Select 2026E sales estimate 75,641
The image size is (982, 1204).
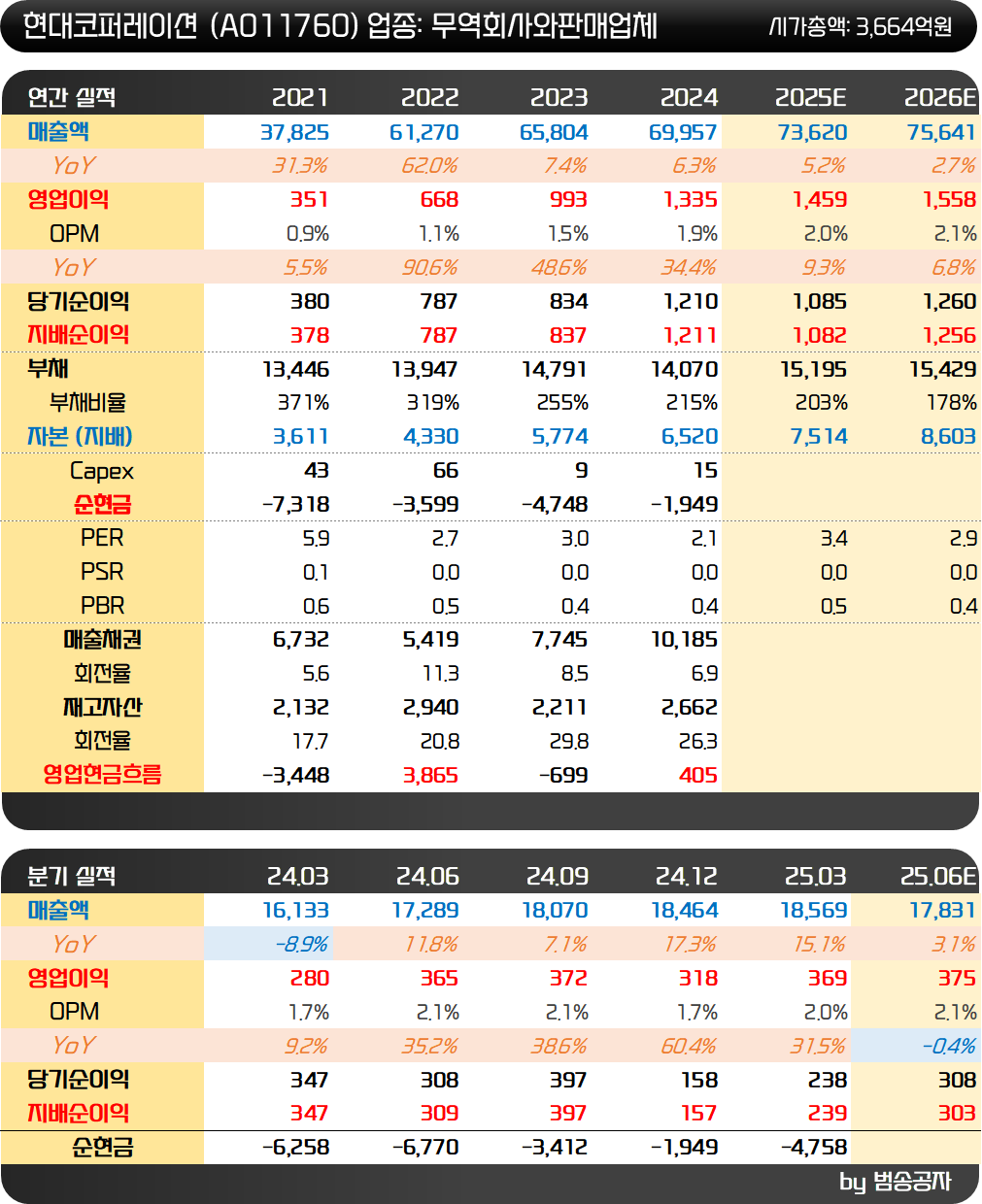click(x=941, y=132)
